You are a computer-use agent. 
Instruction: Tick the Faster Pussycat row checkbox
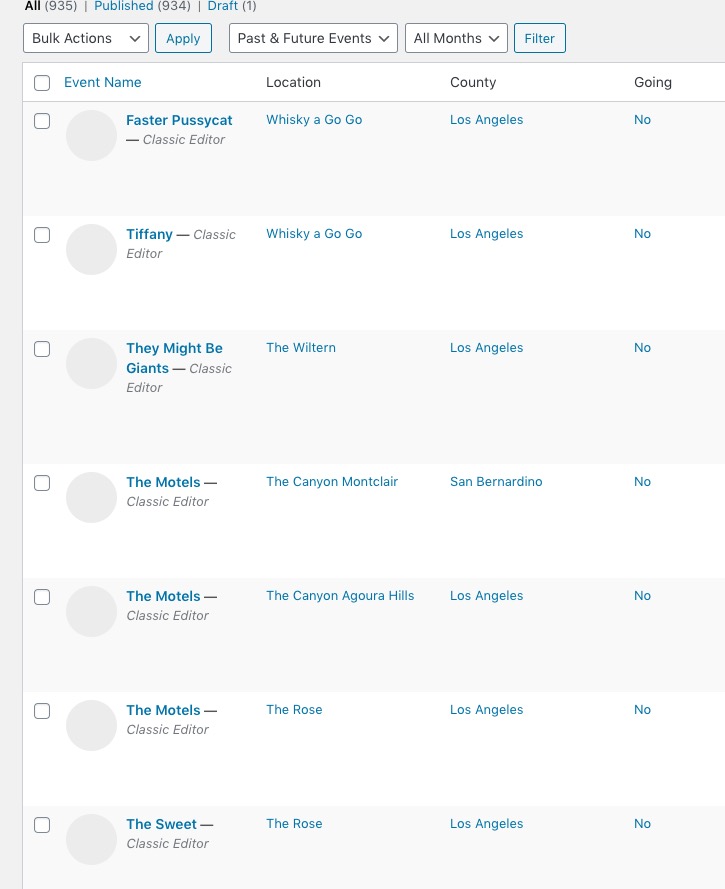pyautogui.click(x=42, y=121)
